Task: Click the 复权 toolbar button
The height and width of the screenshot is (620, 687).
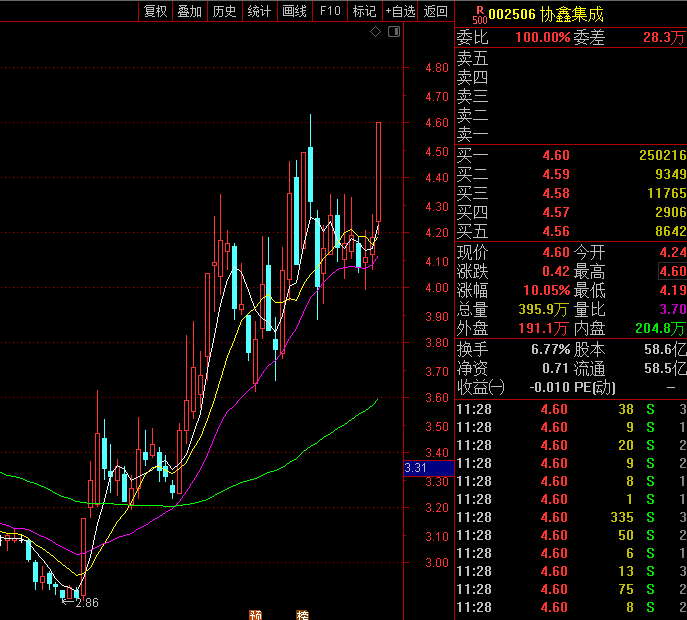Action: 155,11
